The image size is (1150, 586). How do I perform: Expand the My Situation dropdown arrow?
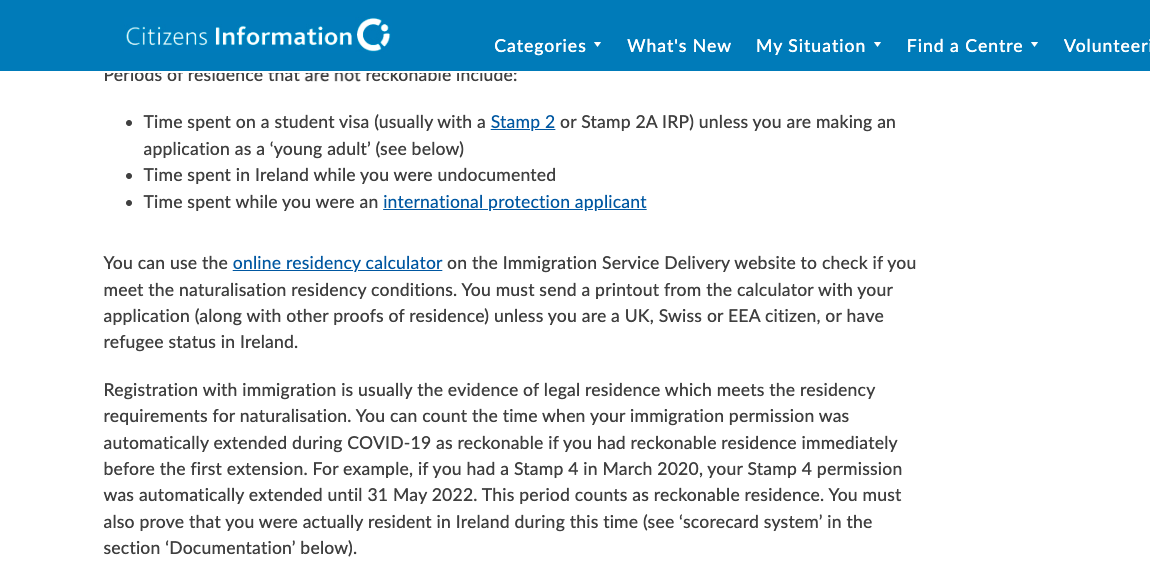tap(878, 45)
